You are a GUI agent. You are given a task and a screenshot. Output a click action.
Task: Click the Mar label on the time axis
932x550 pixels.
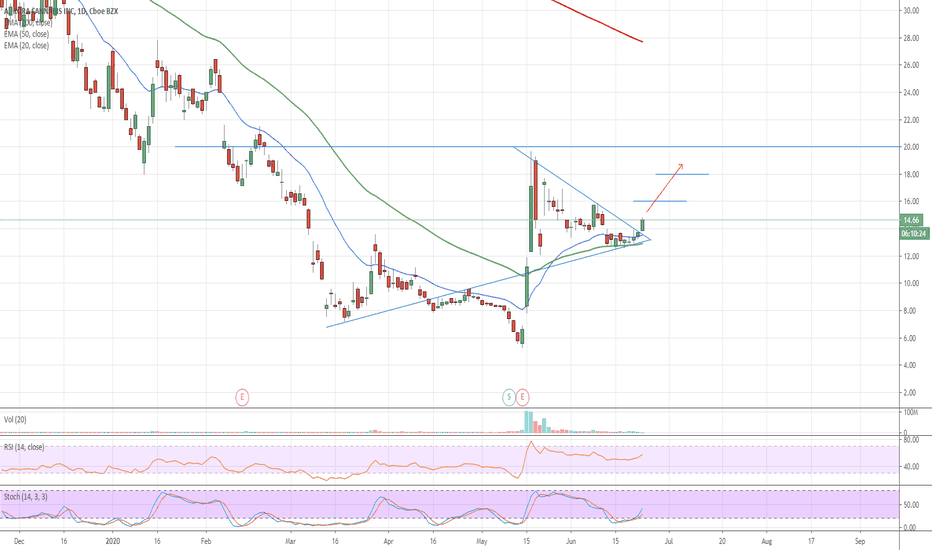click(x=290, y=541)
